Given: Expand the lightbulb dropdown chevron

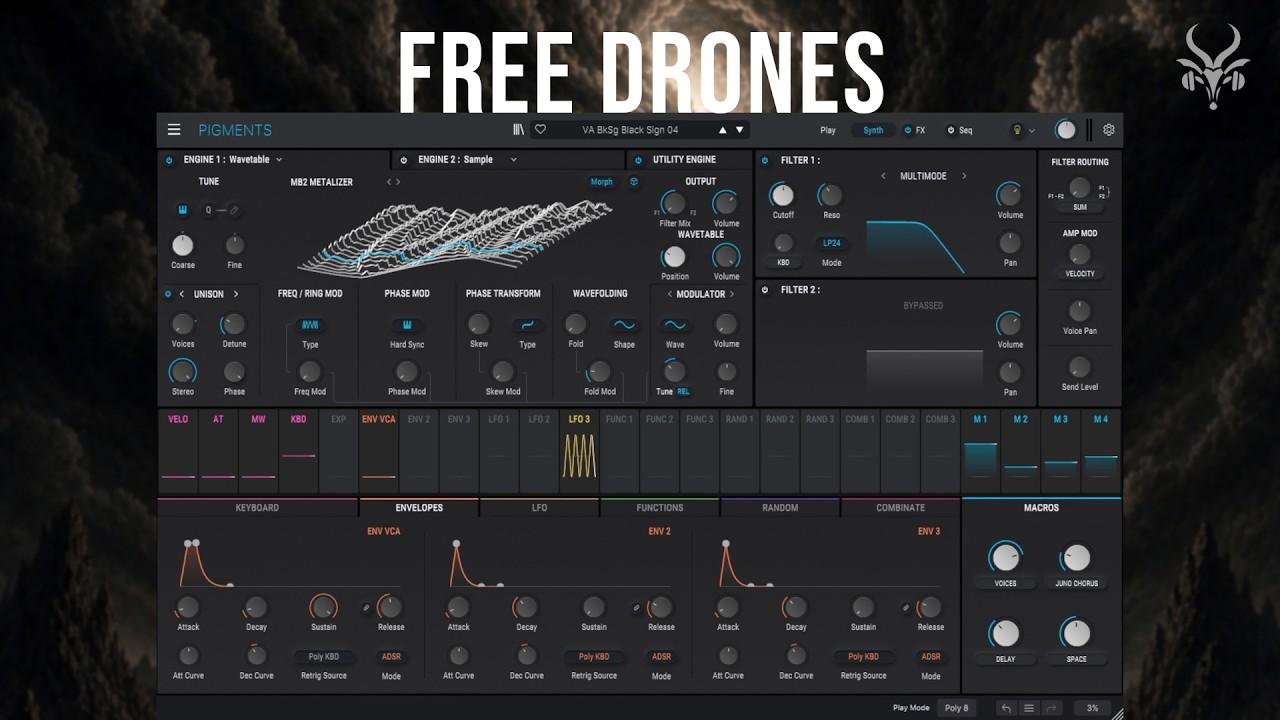Looking at the screenshot, I should (x=1032, y=131).
